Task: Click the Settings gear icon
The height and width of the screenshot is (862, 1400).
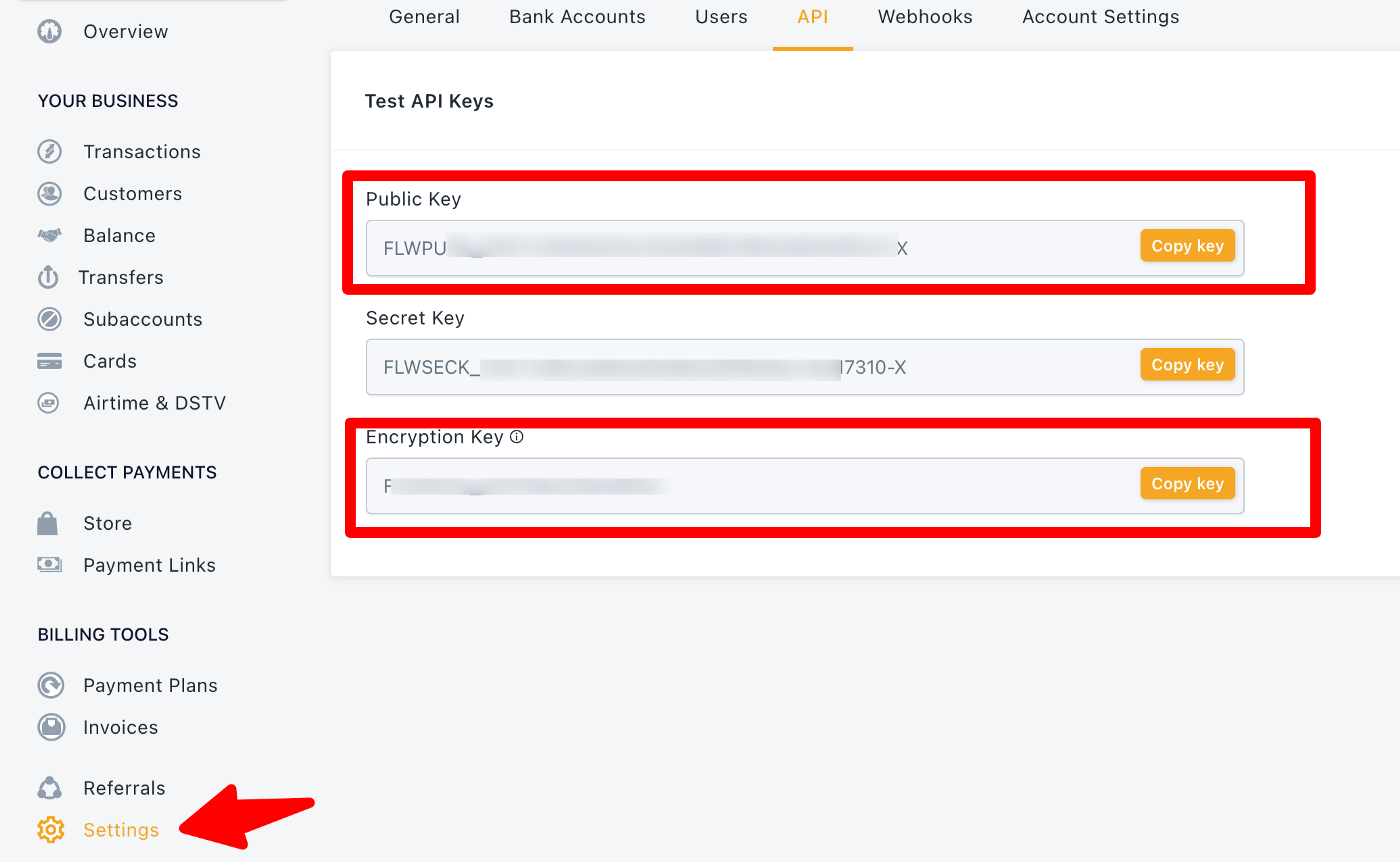Action: point(50,830)
